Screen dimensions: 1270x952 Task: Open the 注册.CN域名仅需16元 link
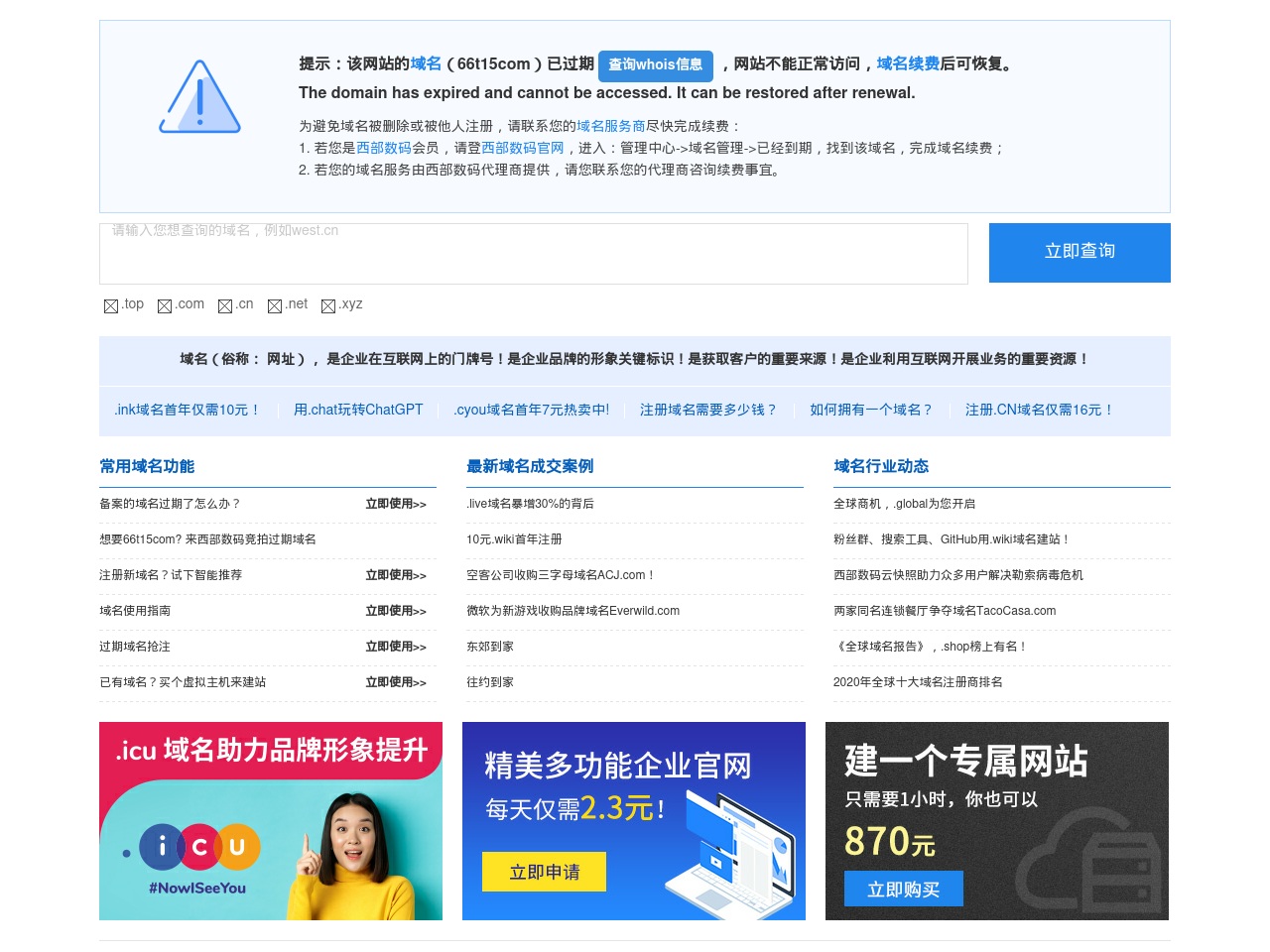(x=1040, y=410)
